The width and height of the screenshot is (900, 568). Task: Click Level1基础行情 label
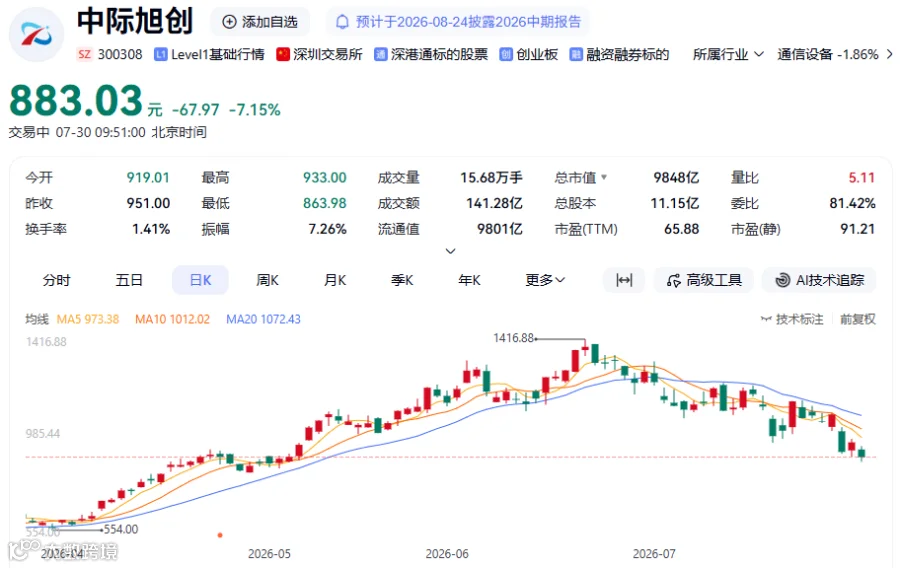tap(218, 55)
